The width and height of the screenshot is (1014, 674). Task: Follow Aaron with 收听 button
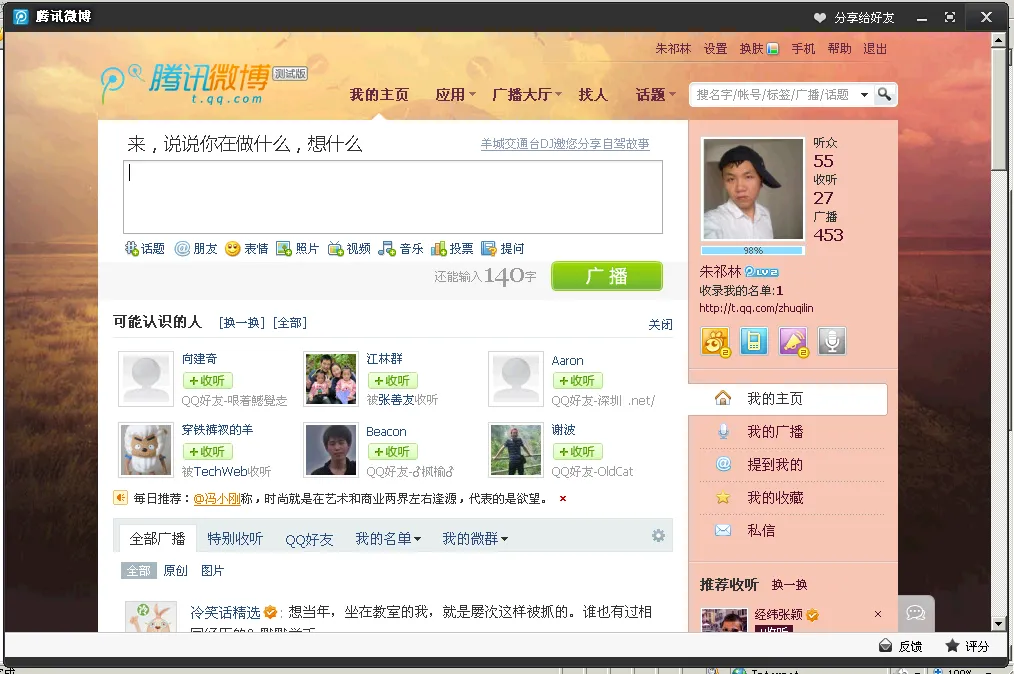pyautogui.click(x=577, y=381)
